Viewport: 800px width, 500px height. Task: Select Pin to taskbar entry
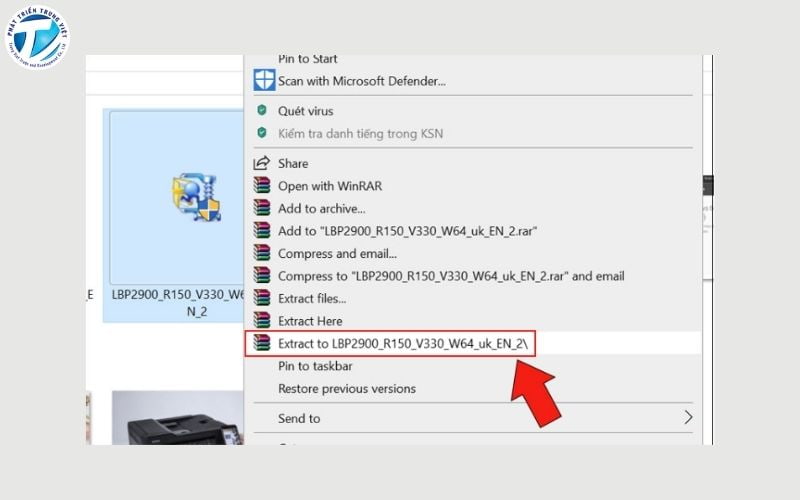coord(315,366)
